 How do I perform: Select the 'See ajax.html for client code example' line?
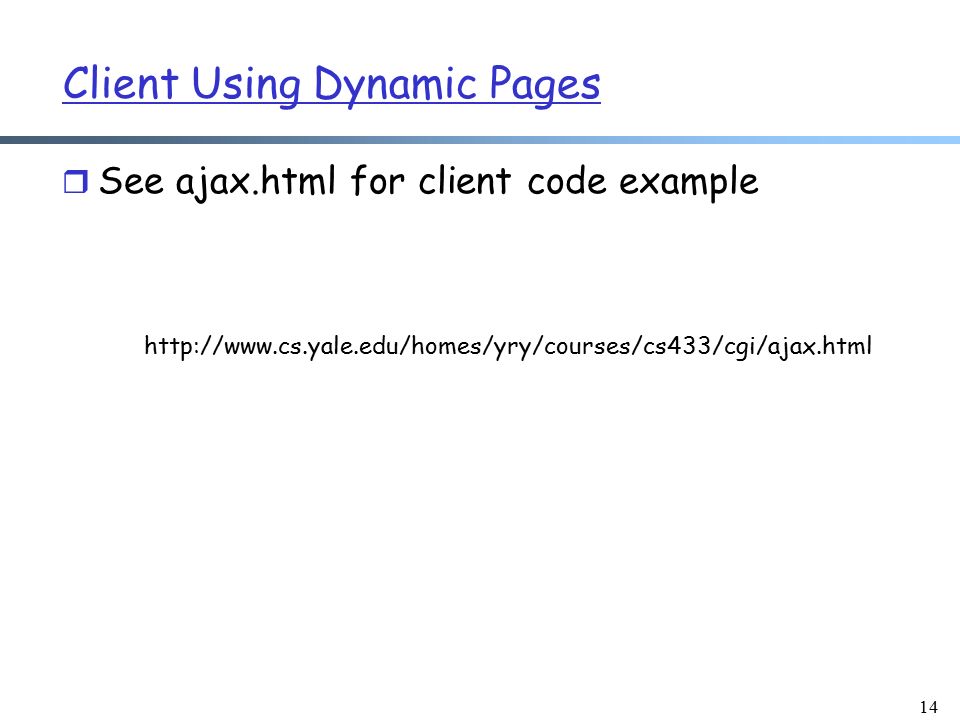429,182
